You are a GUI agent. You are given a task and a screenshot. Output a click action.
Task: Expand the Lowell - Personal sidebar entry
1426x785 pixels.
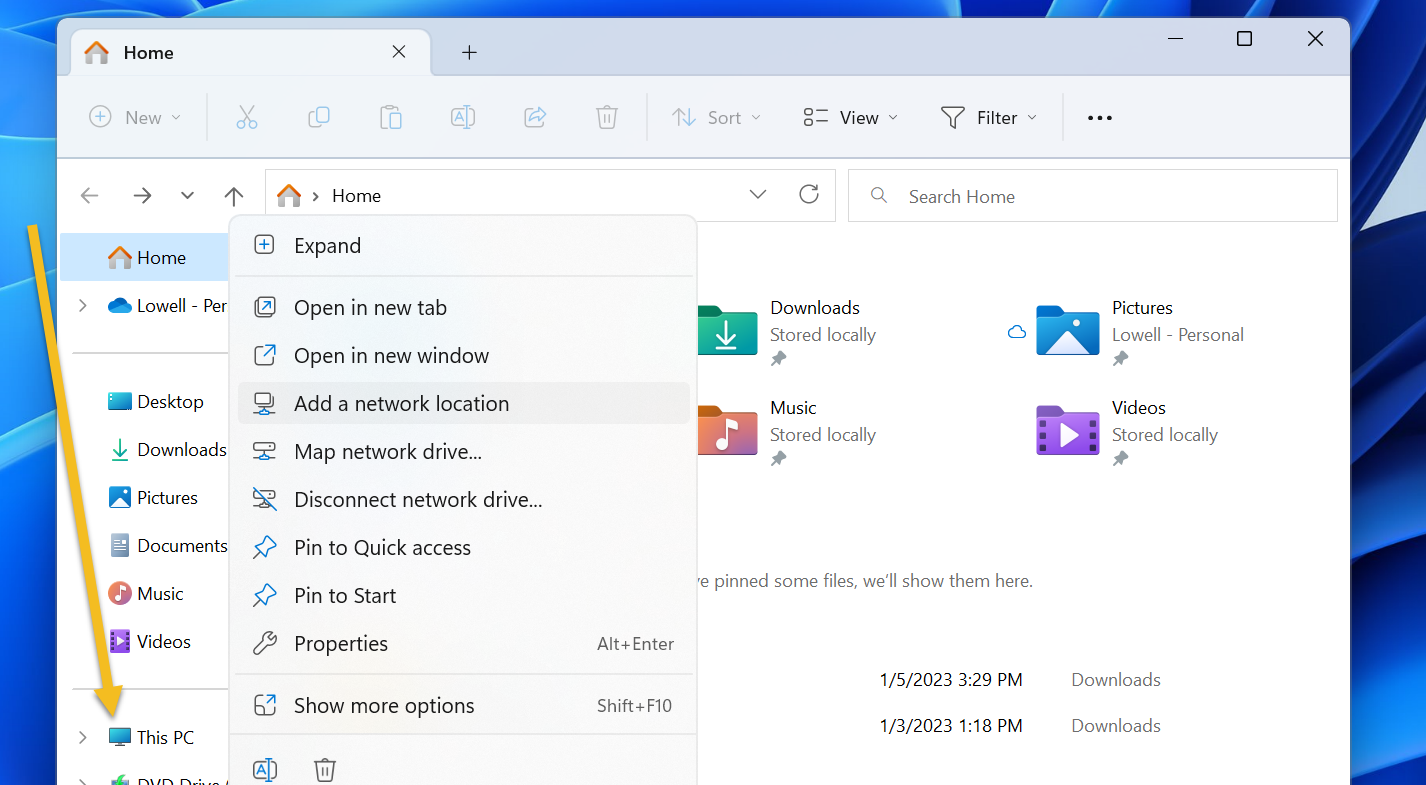coord(82,305)
